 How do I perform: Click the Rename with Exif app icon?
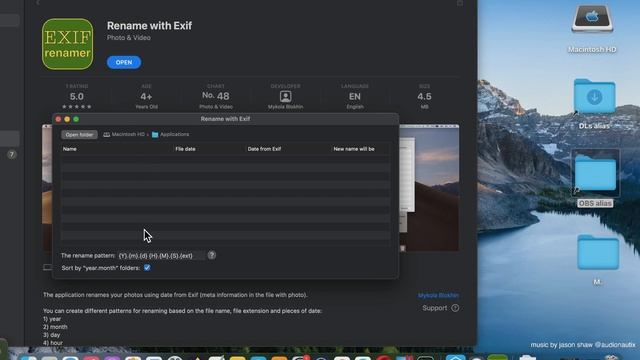[x=67, y=44]
